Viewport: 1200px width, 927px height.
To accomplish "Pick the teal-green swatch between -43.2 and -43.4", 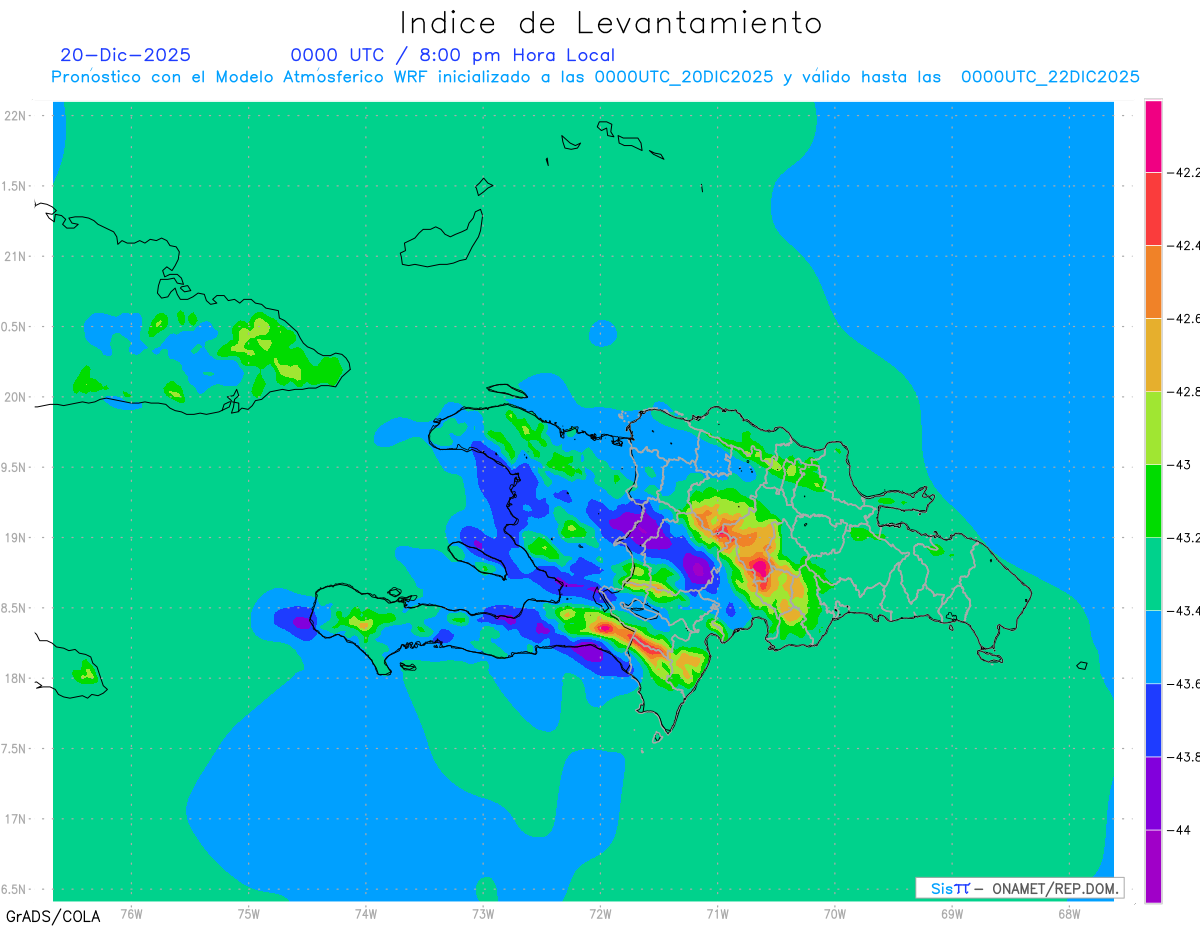I will (x=1153, y=573).
